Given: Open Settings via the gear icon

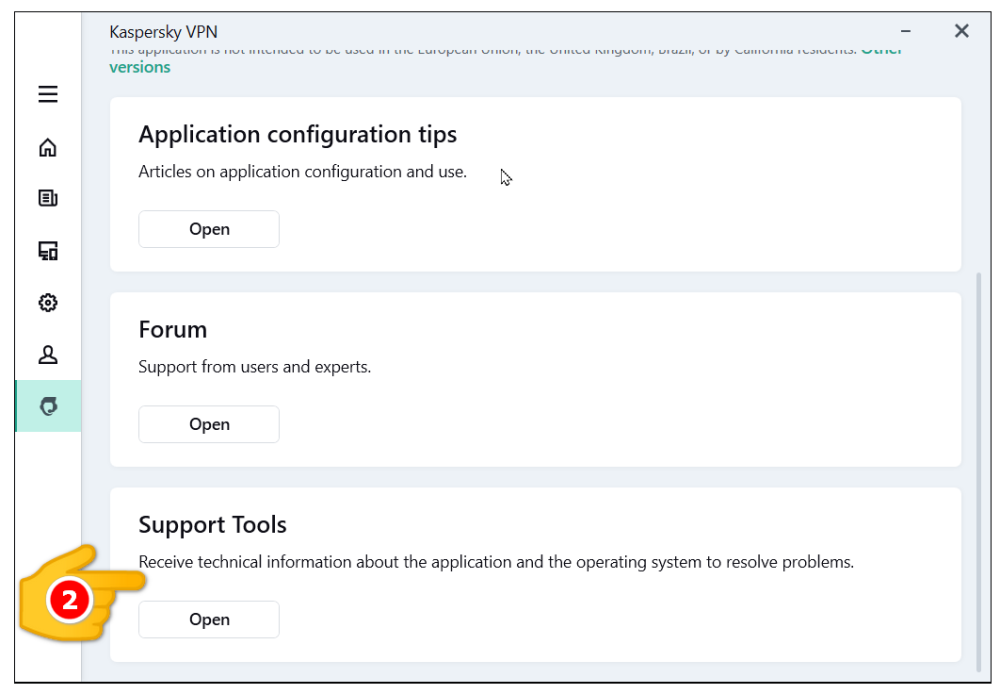Looking at the screenshot, I should click(x=48, y=302).
